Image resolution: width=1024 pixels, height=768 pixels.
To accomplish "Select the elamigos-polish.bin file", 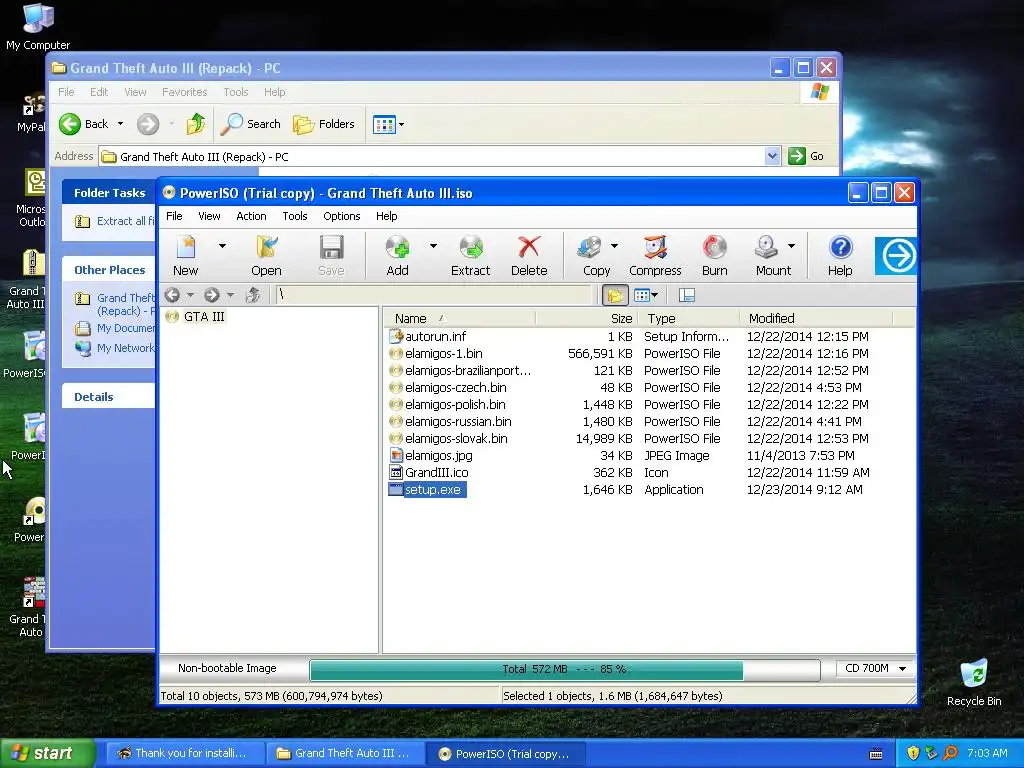I will click(x=455, y=404).
